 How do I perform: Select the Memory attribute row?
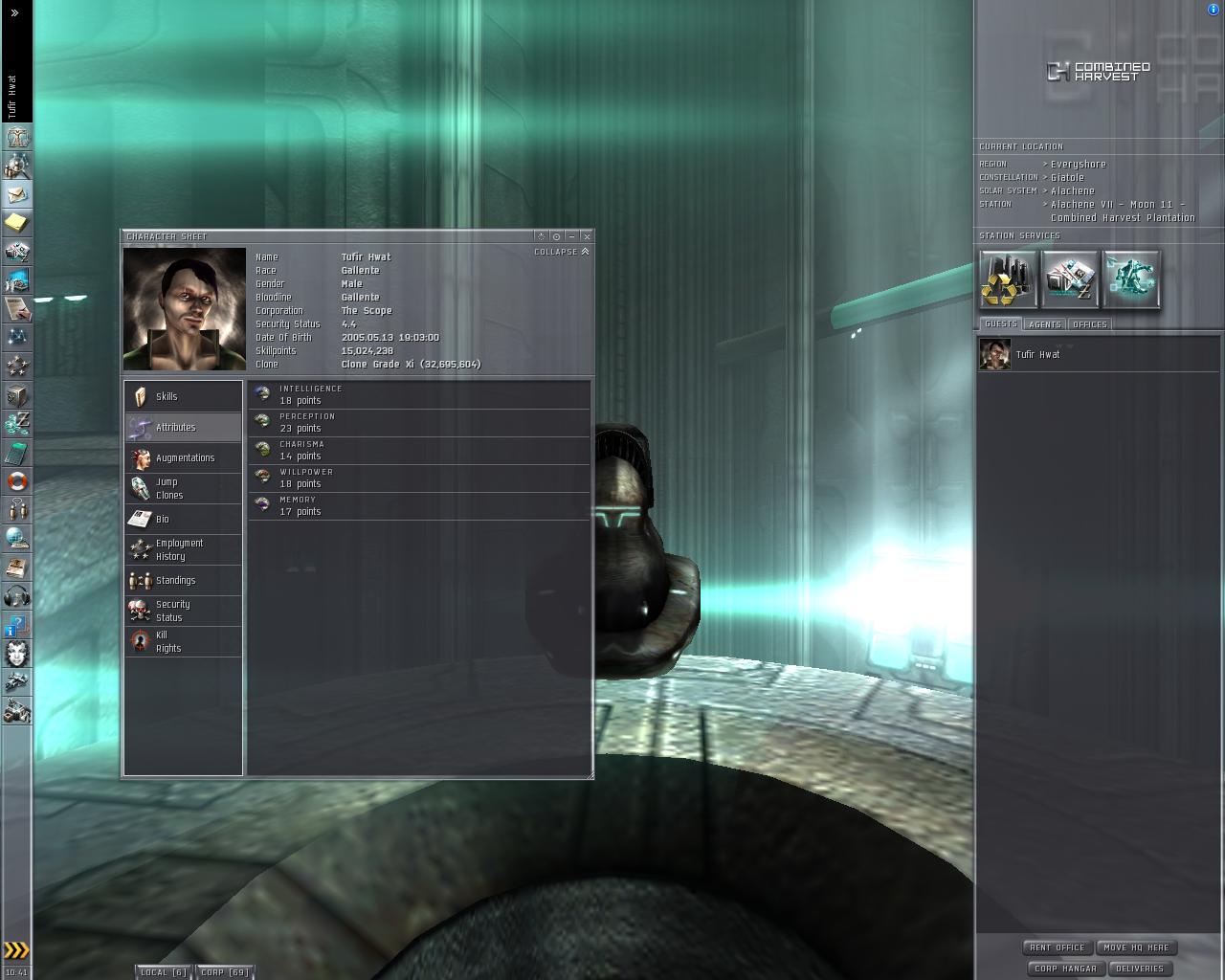419,505
